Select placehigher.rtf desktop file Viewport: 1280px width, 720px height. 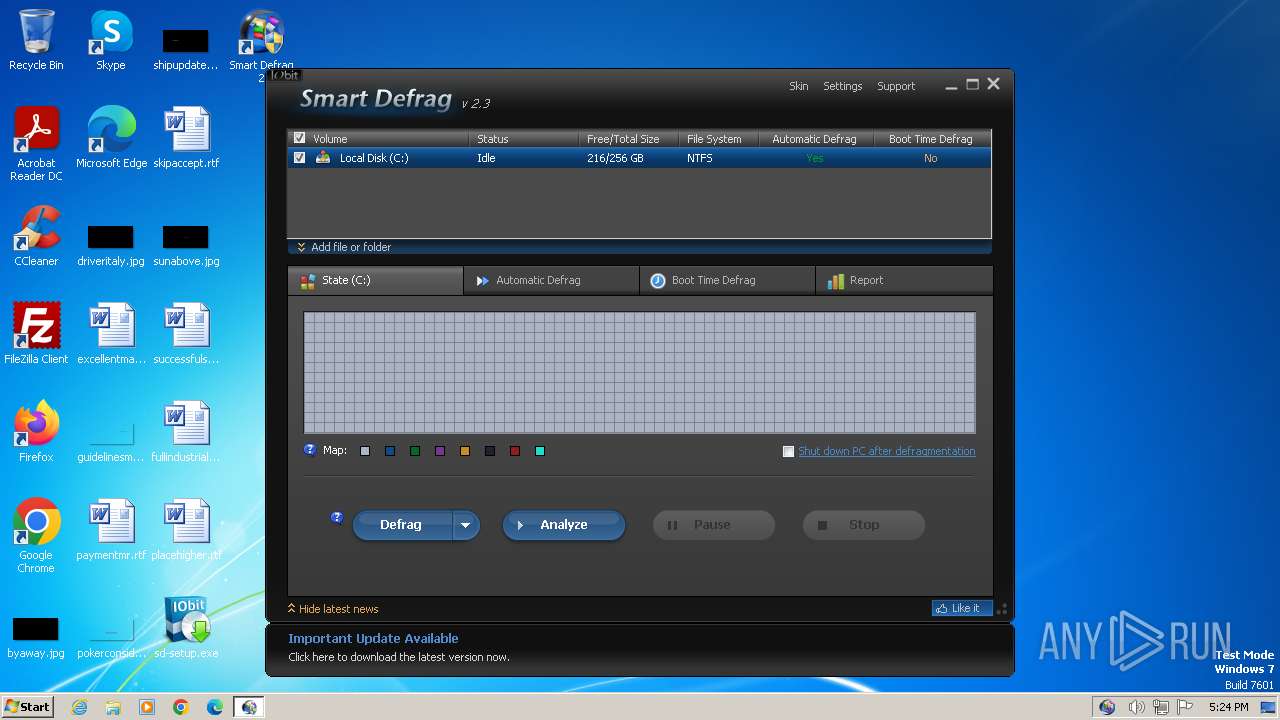(x=186, y=529)
